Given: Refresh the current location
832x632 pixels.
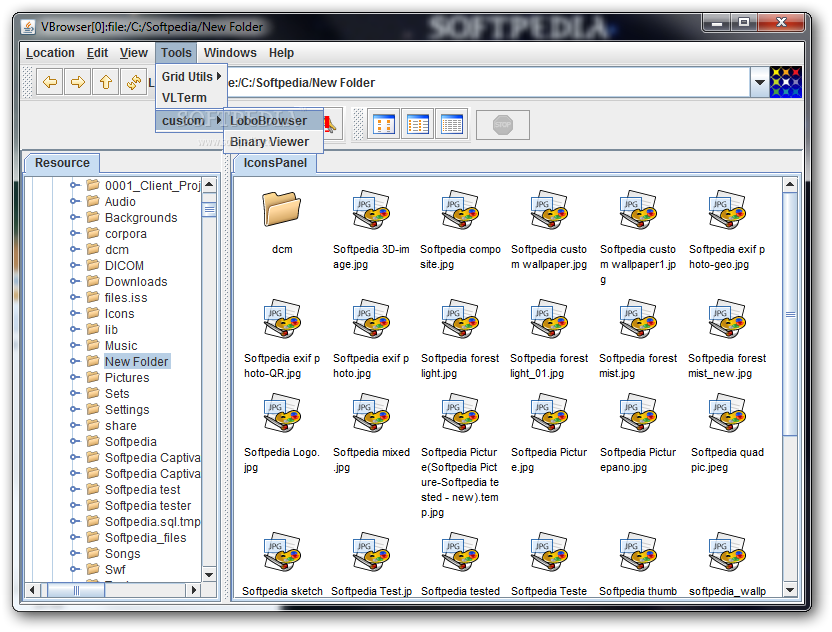Looking at the screenshot, I should [133, 82].
